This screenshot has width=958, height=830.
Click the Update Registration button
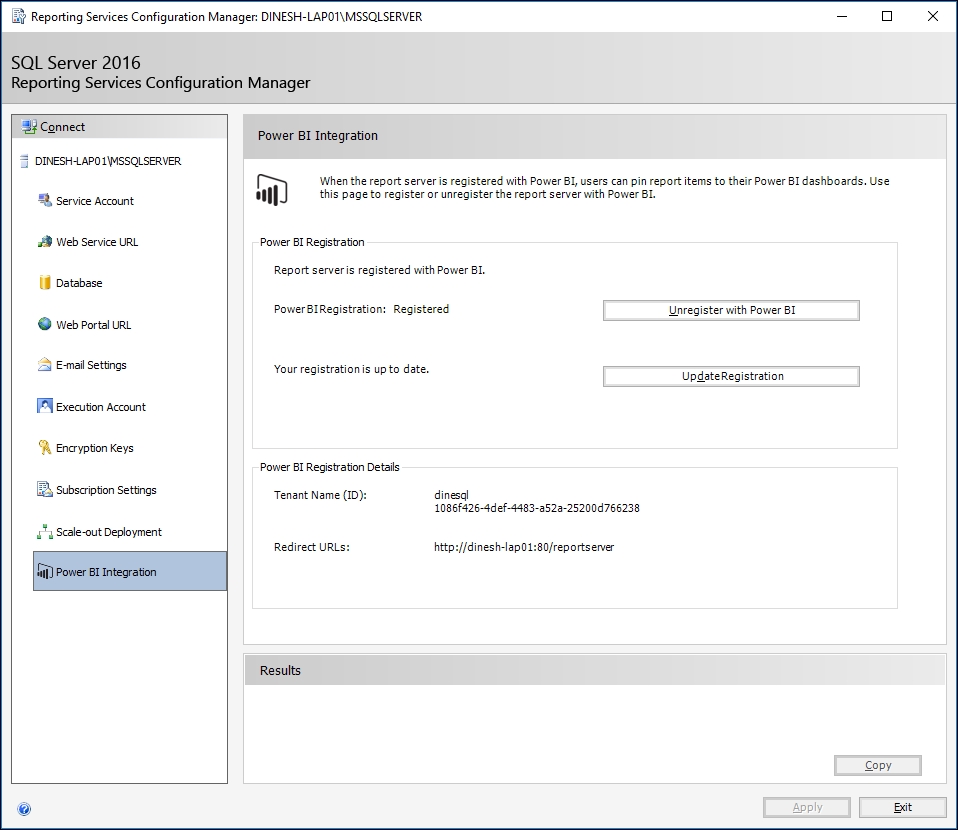pyautogui.click(x=730, y=376)
